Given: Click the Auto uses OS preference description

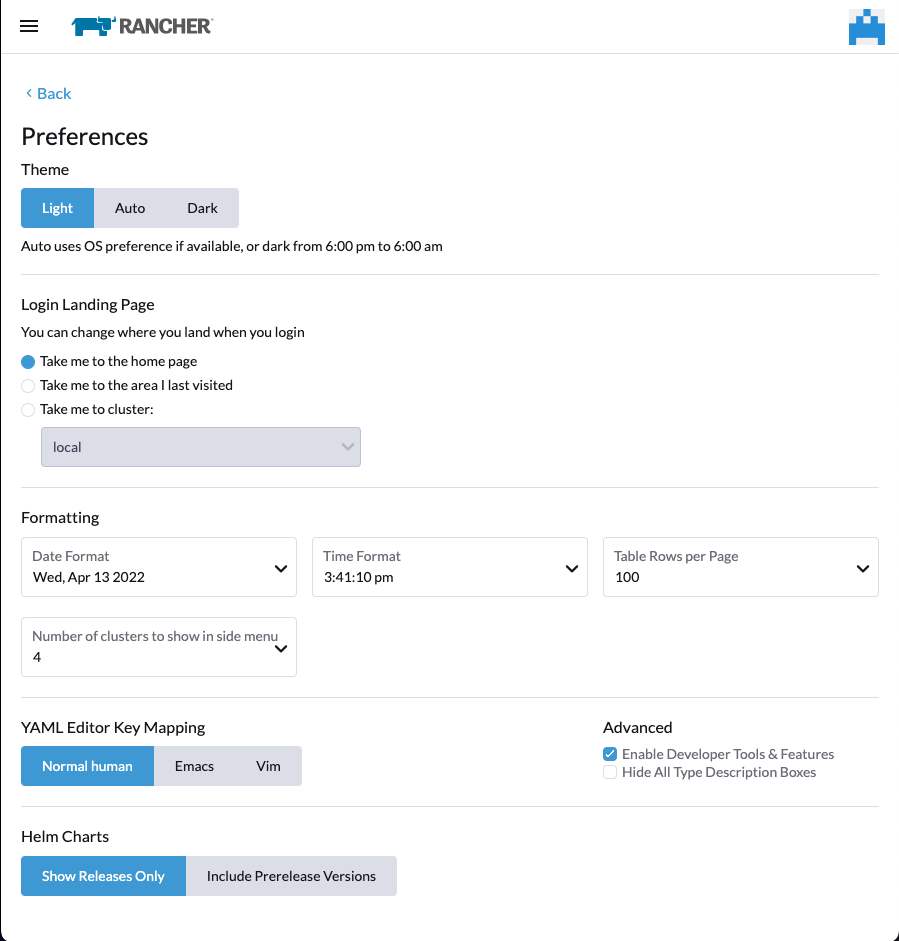Looking at the screenshot, I should pos(232,247).
